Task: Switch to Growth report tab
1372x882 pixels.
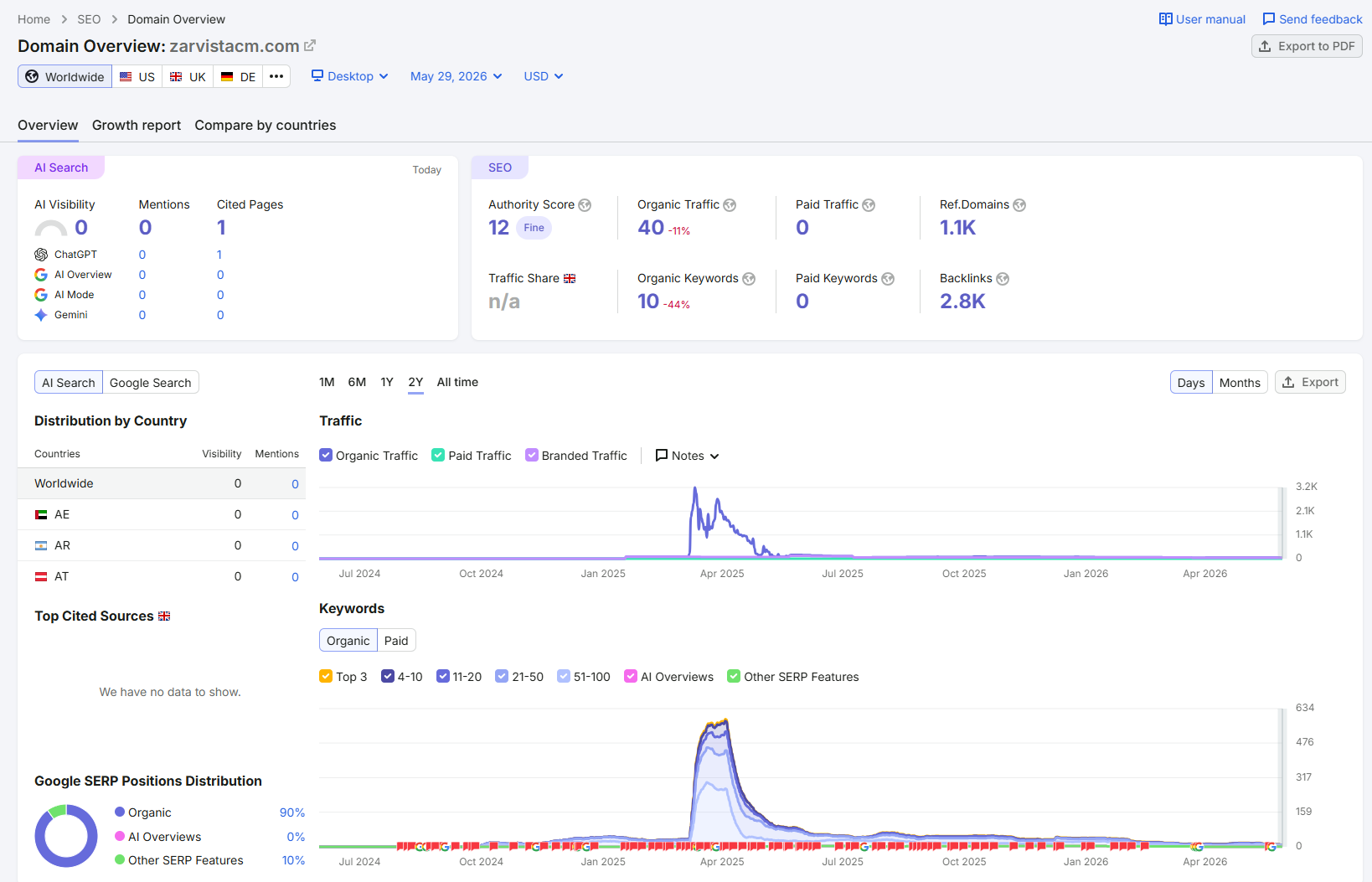Action: (137, 126)
